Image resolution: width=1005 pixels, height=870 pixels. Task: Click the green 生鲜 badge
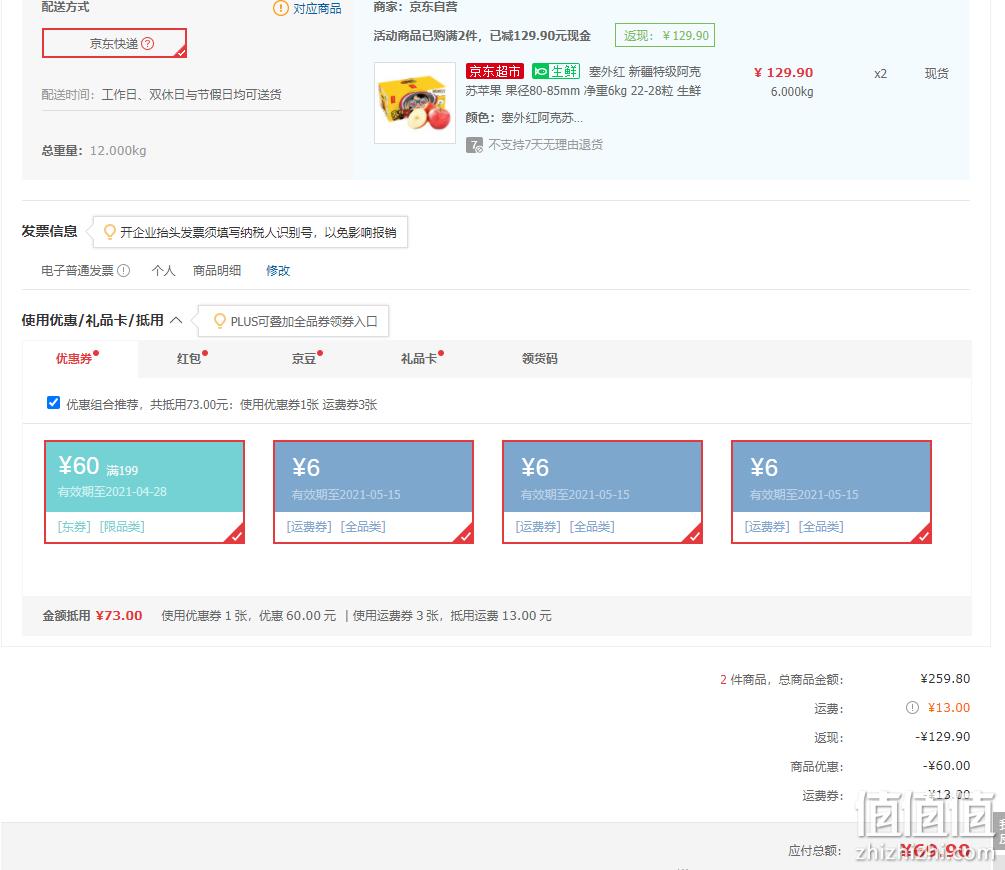coord(556,71)
